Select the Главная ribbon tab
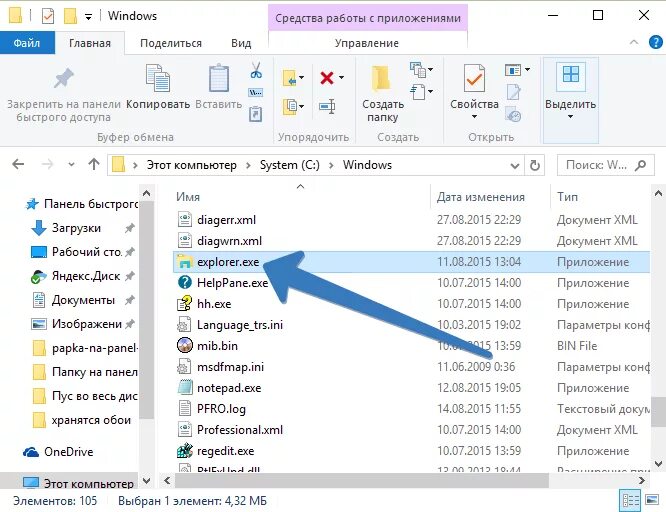Image resolution: width=666 pixels, height=512 pixels. coord(90,43)
